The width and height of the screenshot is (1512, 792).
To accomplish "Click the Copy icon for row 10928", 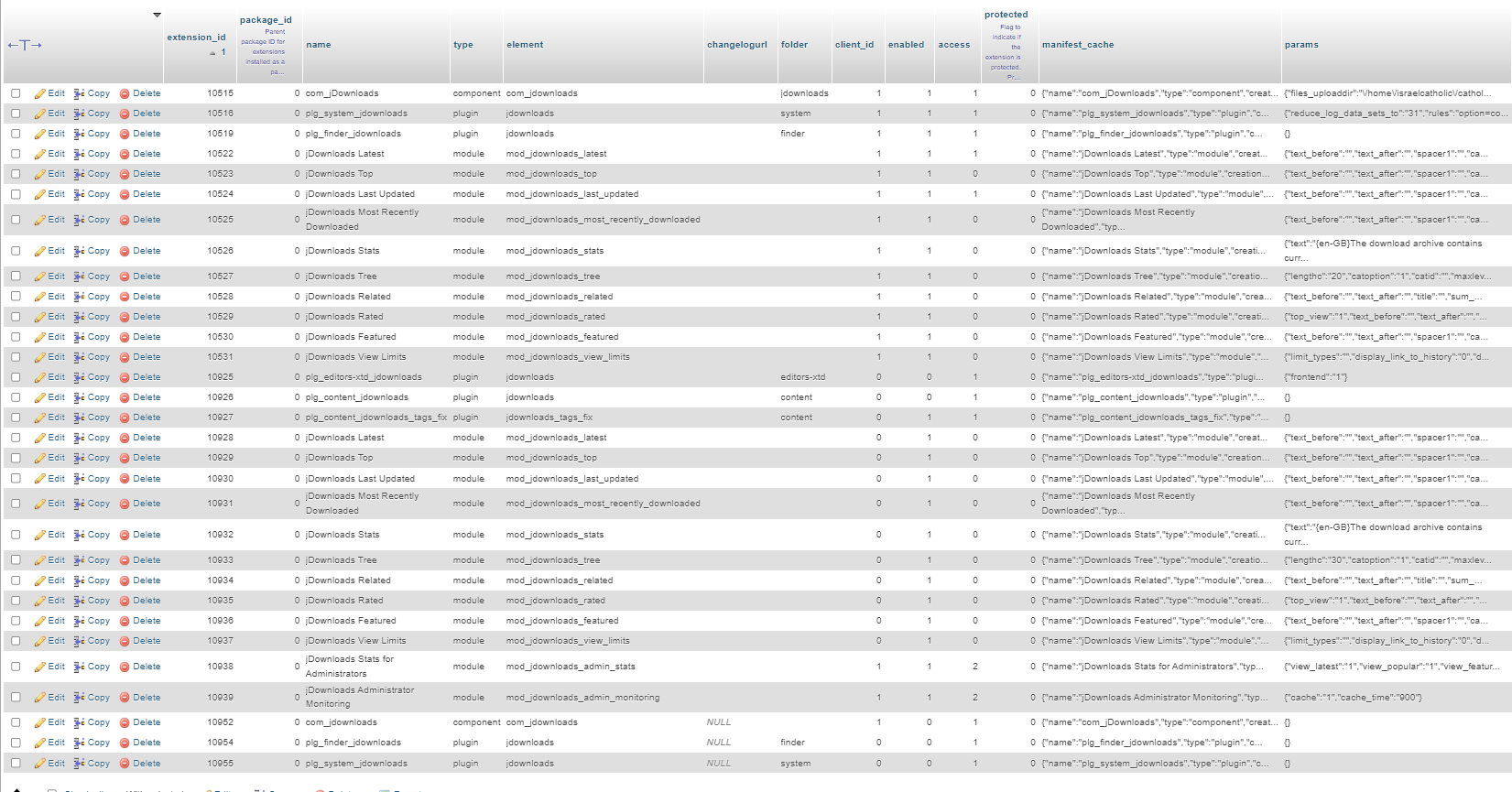I will 80,438.
